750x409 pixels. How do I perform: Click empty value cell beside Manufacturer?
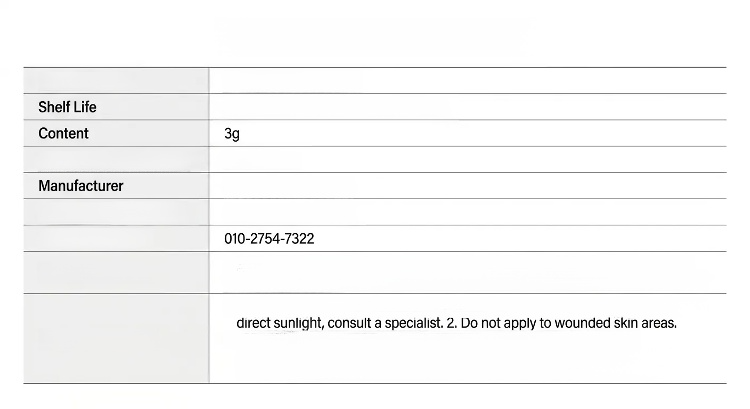(468, 186)
